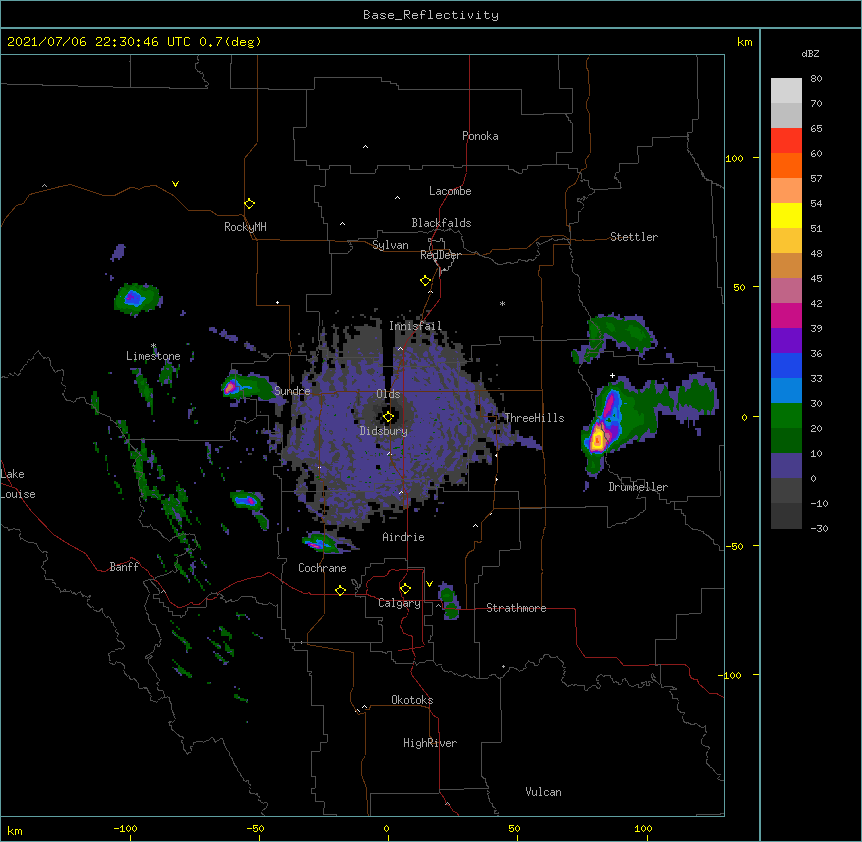Click the white asterisk marker east of Innisfail

(x=502, y=303)
